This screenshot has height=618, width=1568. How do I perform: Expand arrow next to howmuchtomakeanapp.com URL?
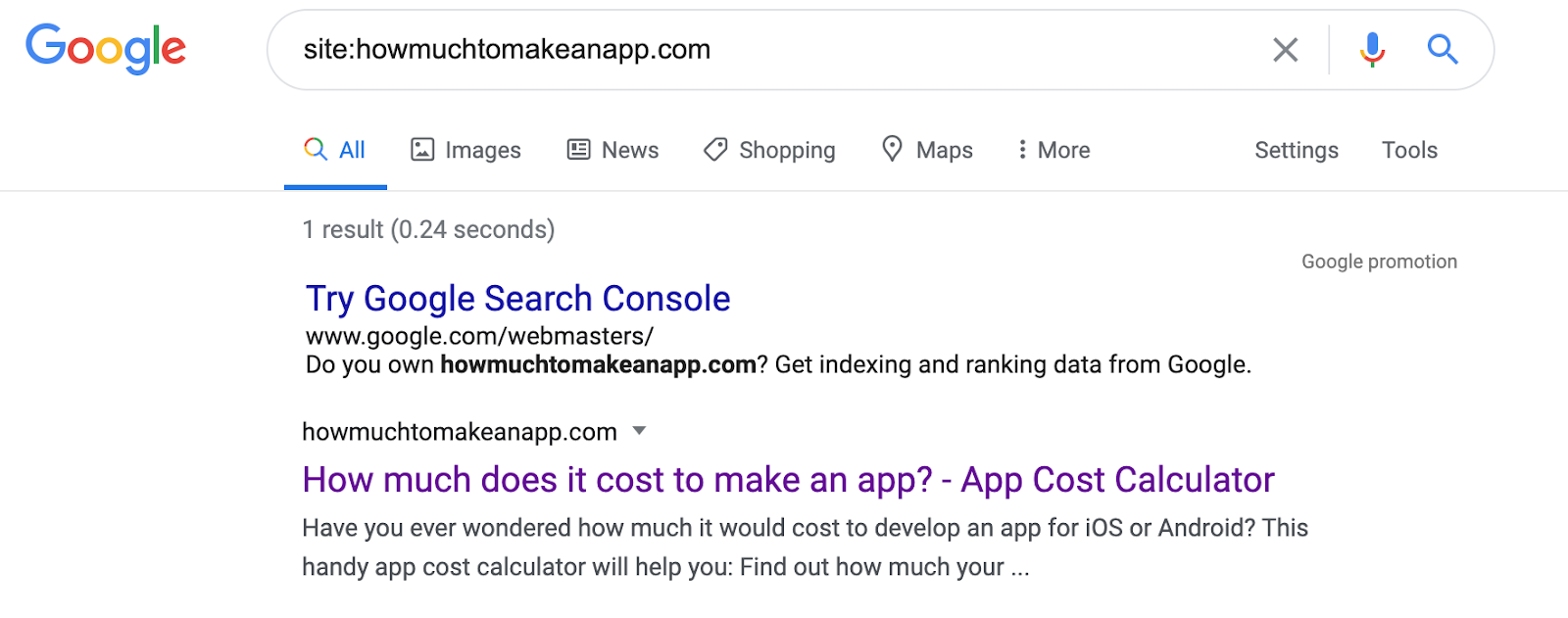point(640,431)
